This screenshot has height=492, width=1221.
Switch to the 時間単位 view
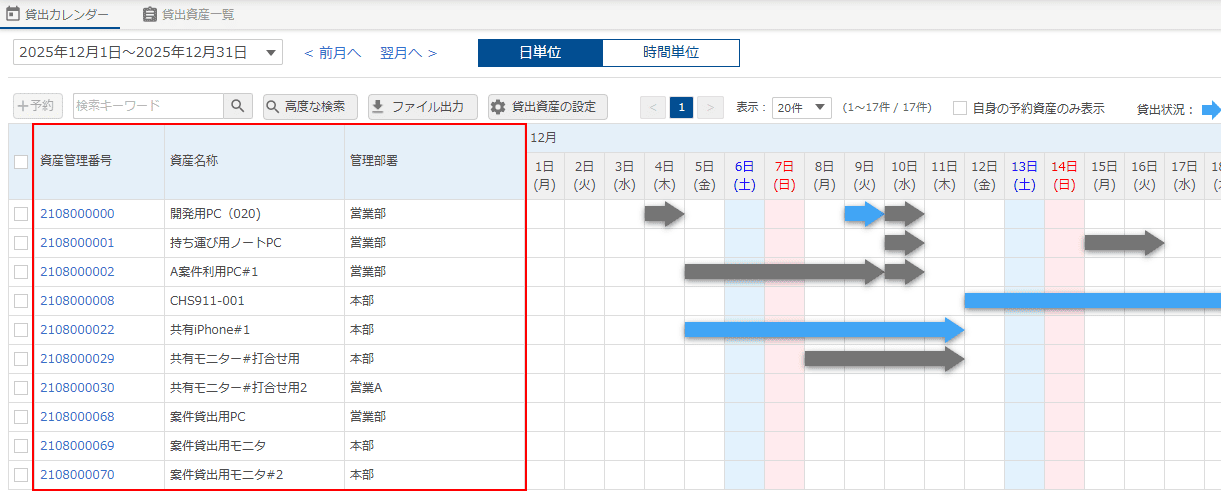coord(670,53)
